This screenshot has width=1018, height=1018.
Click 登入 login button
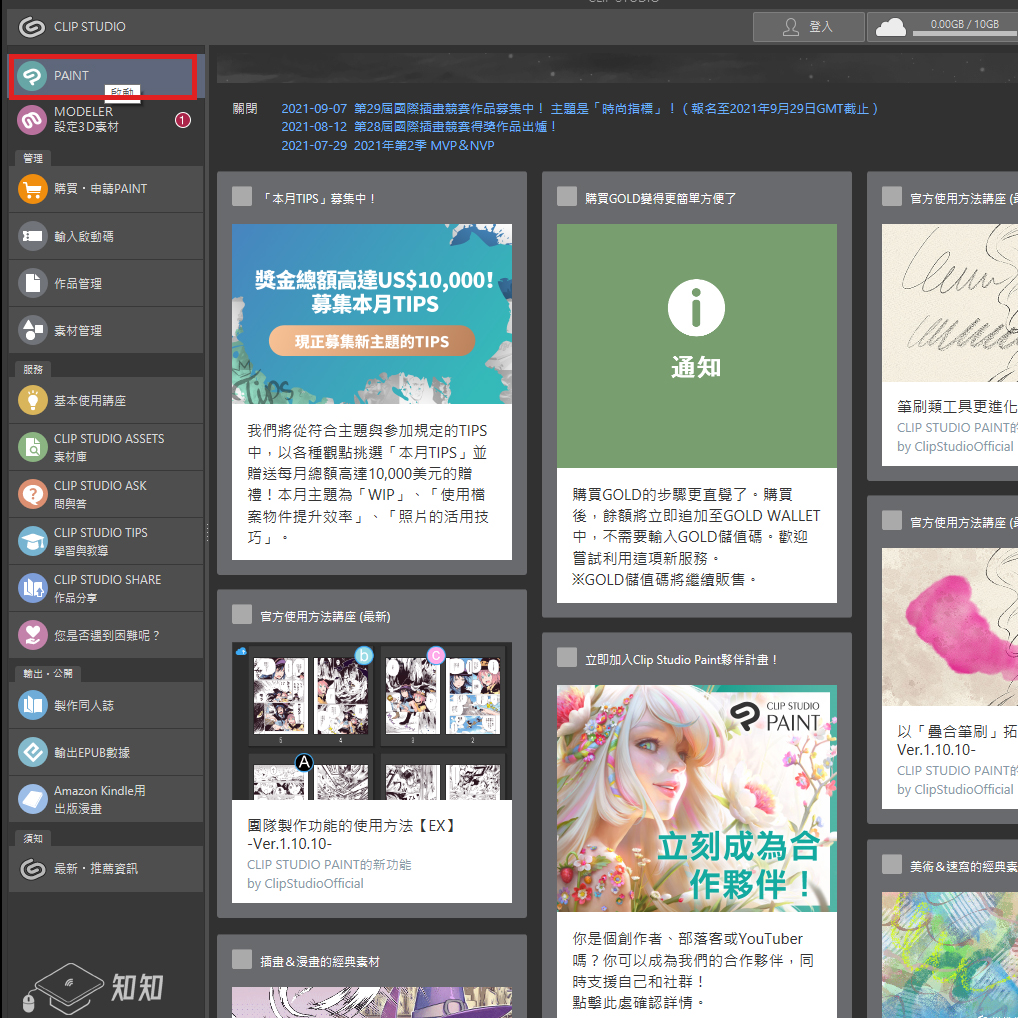pos(808,27)
